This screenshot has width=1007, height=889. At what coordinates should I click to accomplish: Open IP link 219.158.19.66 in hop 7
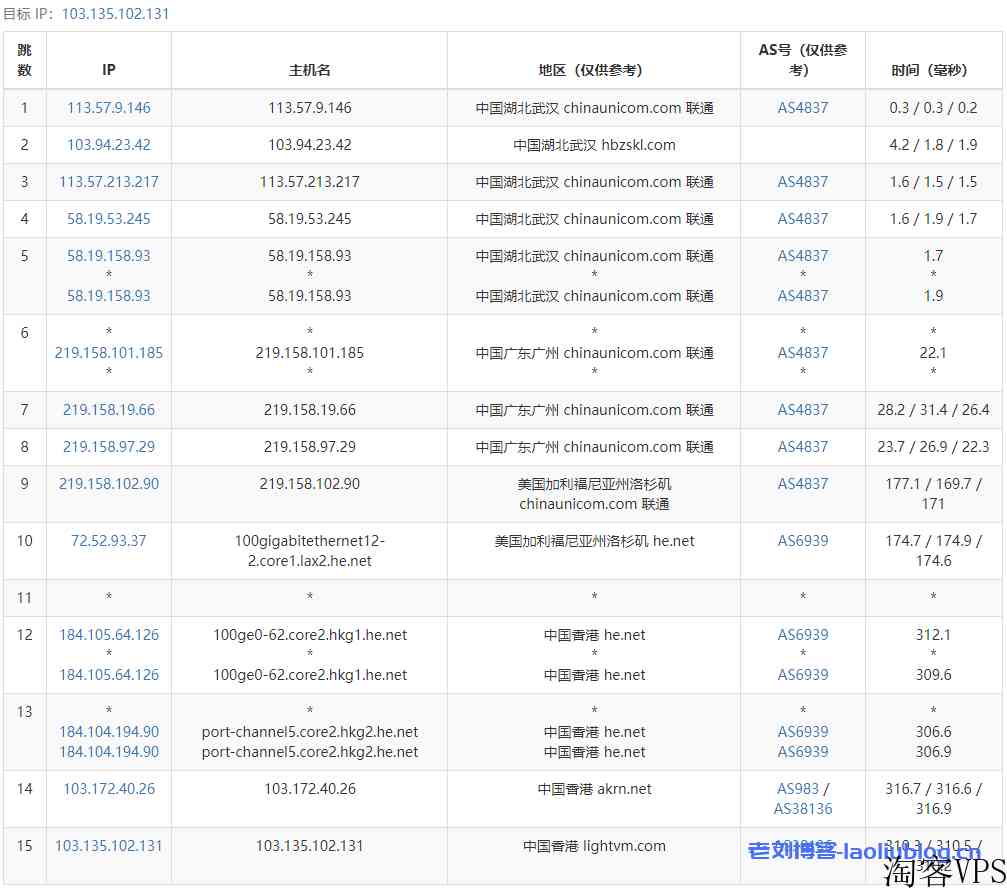point(109,410)
